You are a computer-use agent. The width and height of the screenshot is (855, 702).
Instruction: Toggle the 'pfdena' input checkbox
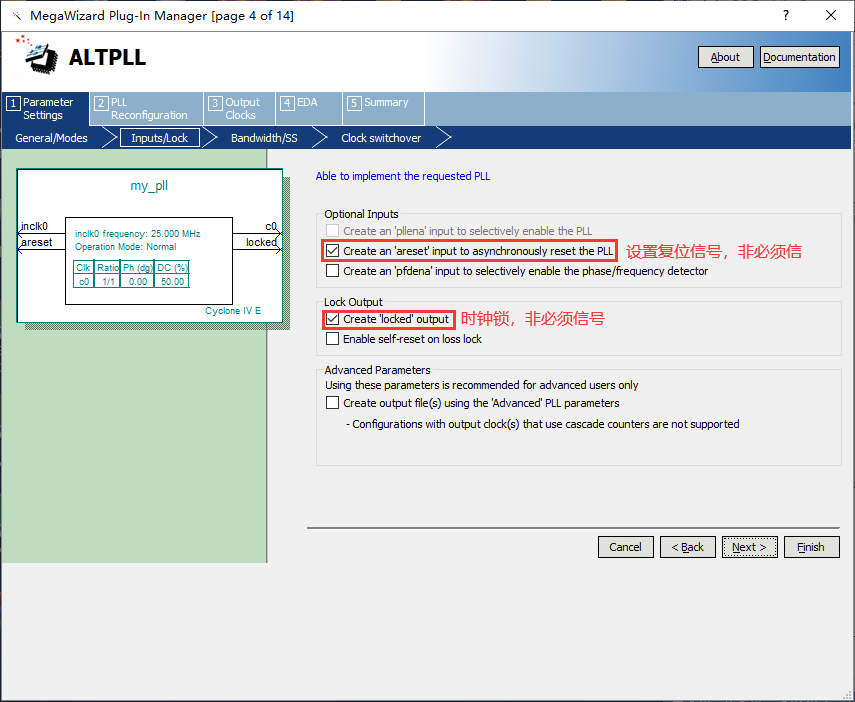coord(333,271)
